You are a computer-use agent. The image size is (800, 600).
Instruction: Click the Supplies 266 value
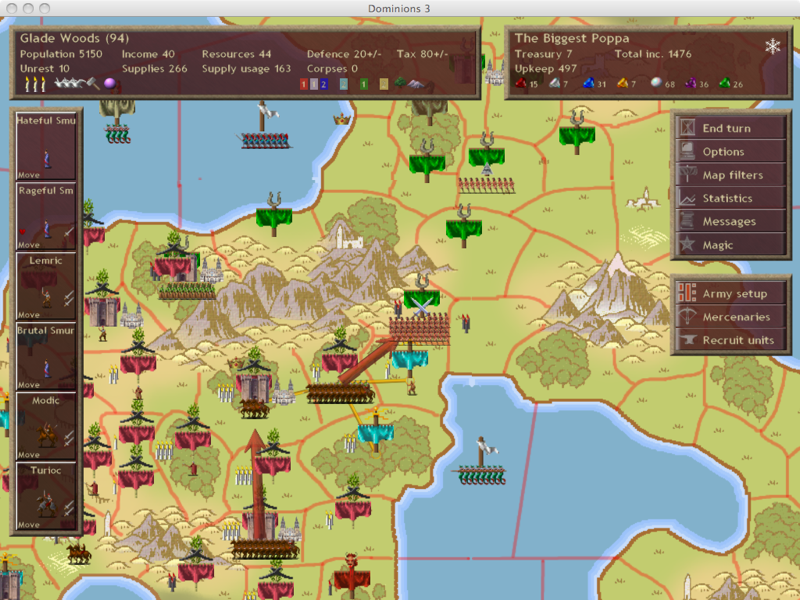pyautogui.click(x=155, y=68)
